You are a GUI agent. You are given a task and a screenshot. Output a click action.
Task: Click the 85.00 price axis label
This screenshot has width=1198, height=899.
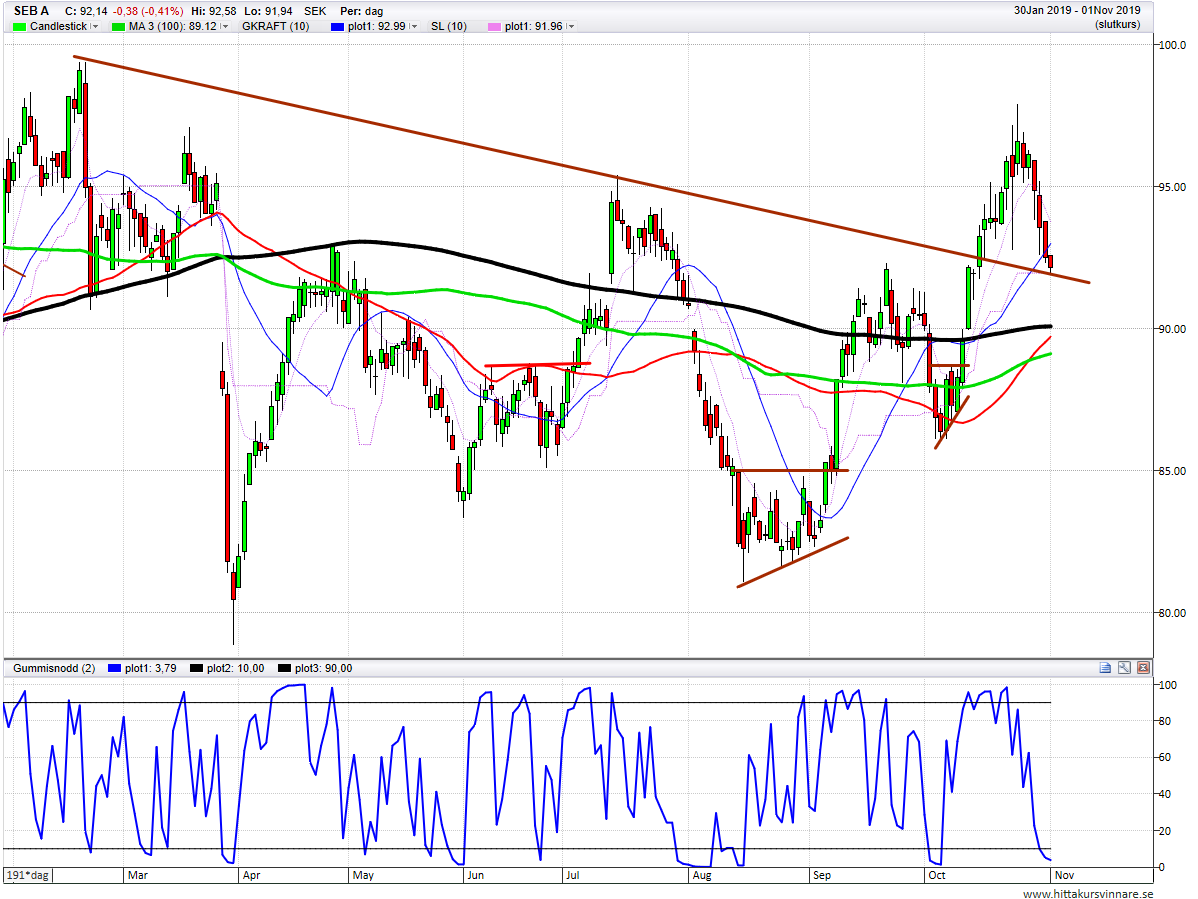1173,471
